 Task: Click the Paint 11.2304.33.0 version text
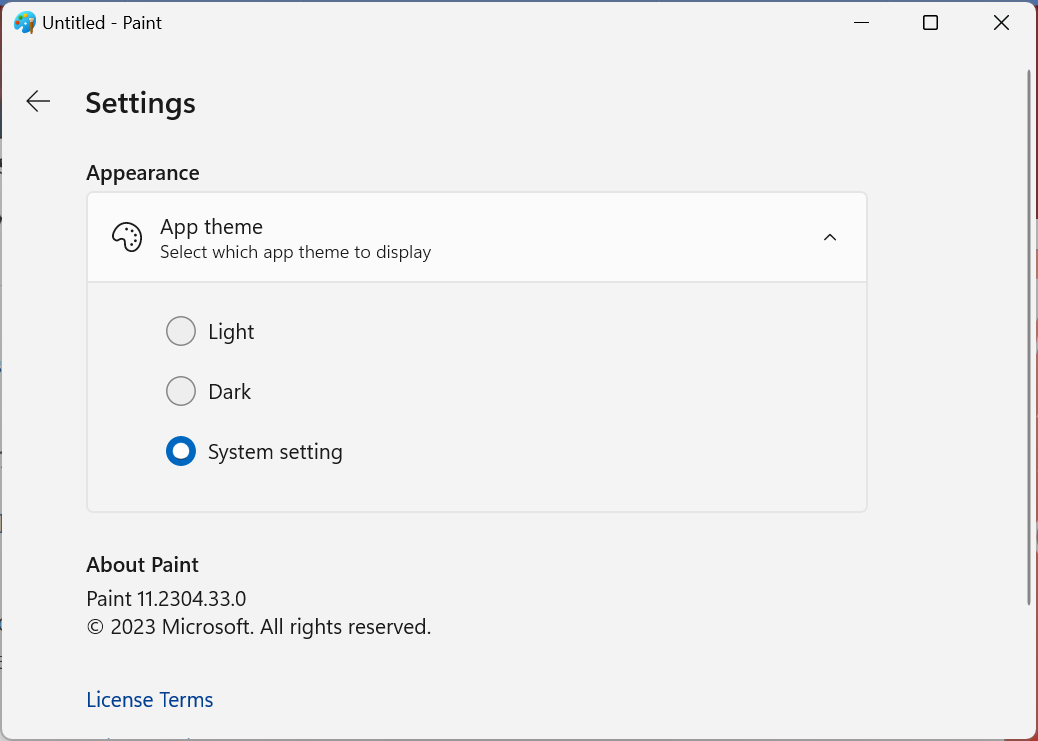166,599
